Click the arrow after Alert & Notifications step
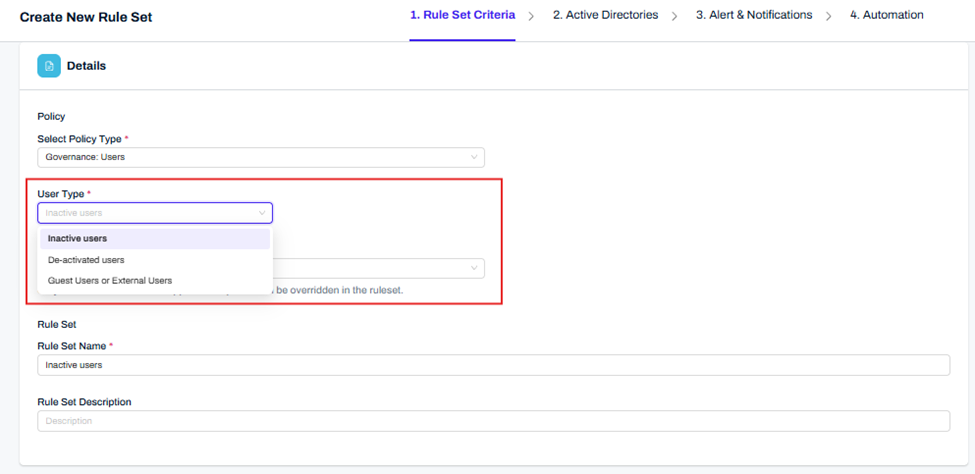Viewport: 975px width, 474px height. [829, 16]
